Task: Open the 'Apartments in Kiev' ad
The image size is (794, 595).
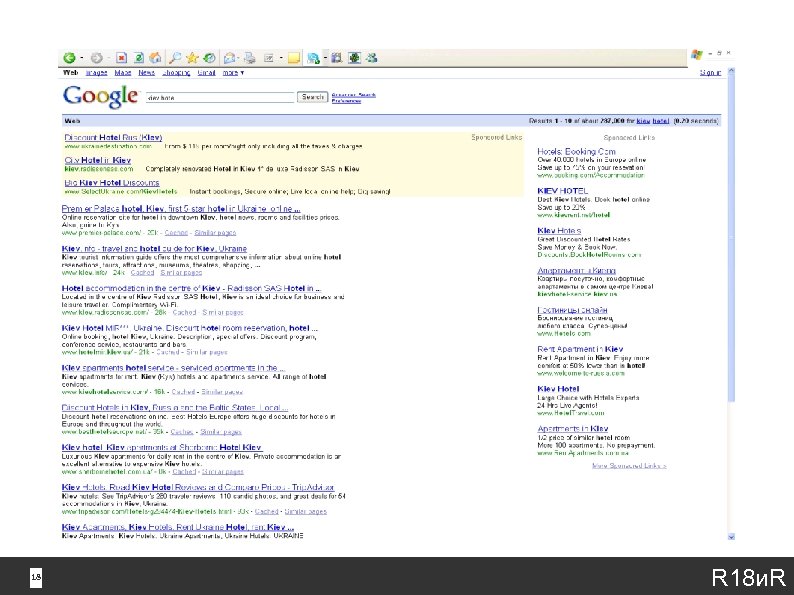Action: [573, 429]
